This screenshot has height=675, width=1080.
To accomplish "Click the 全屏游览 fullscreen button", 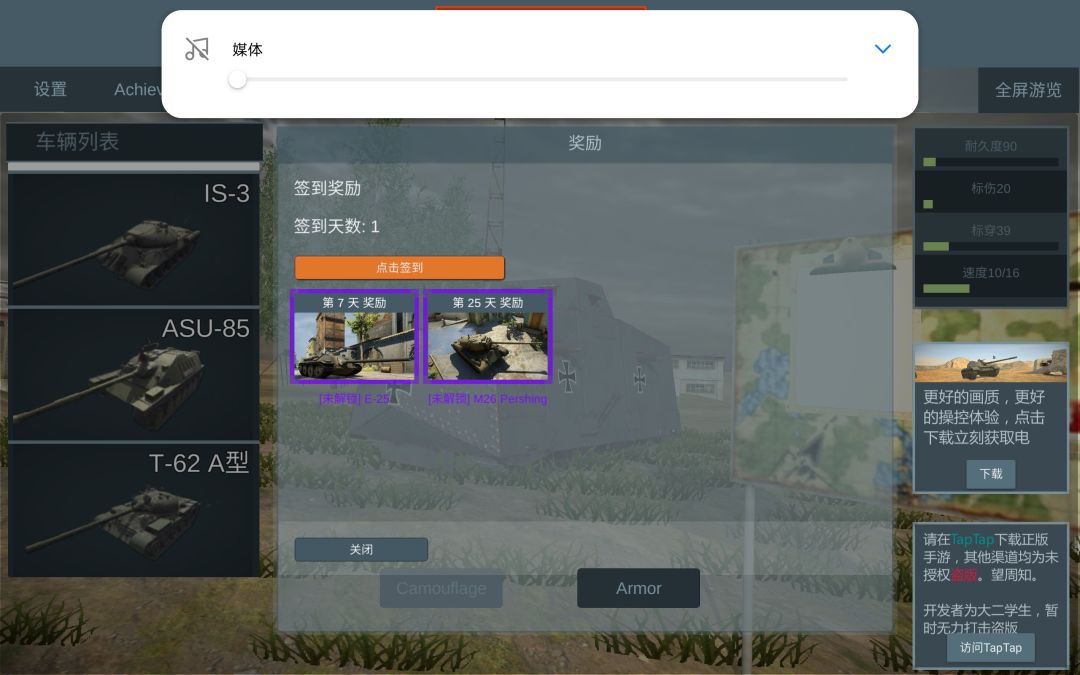I will 1028,90.
